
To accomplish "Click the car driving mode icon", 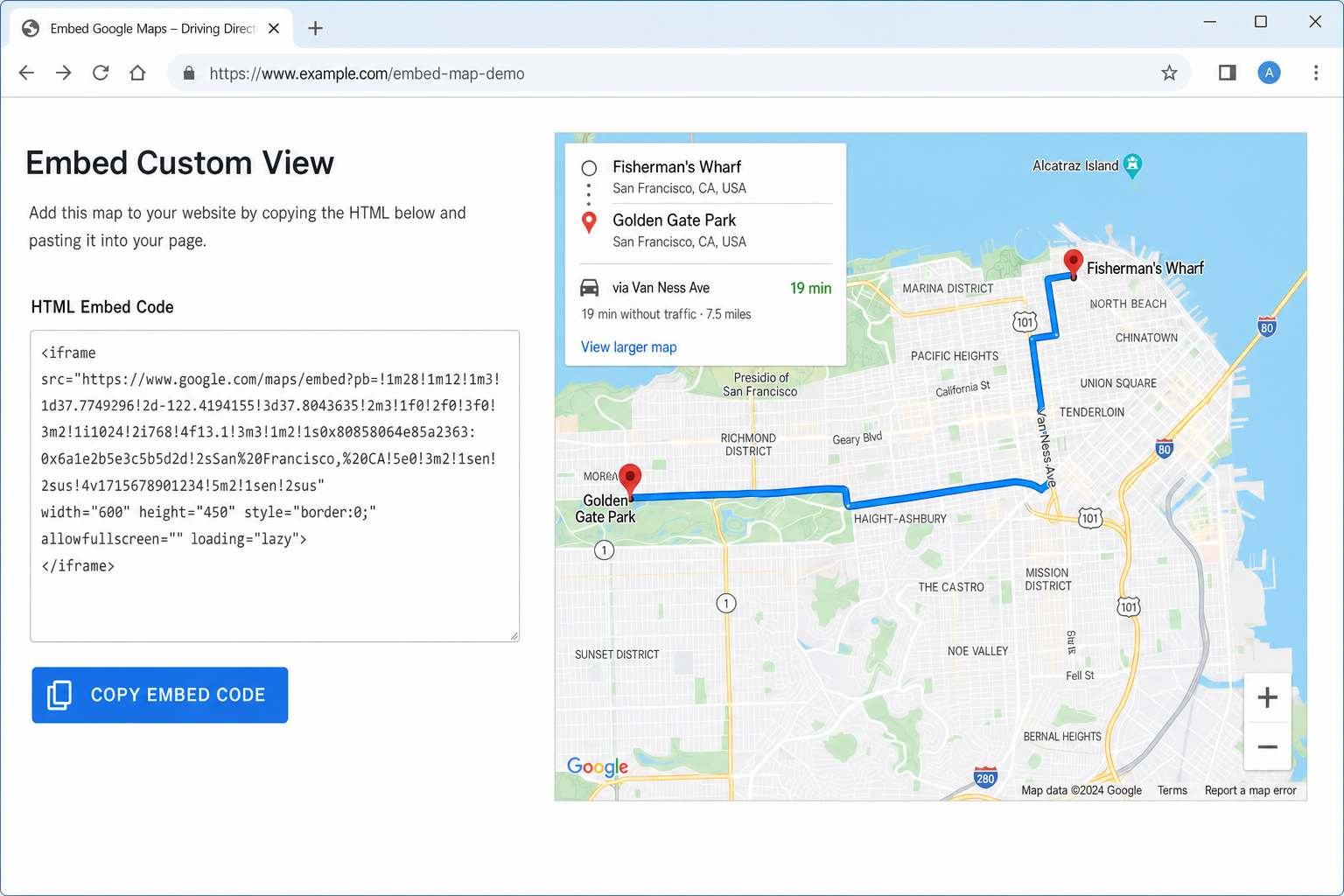I will tap(590, 288).
